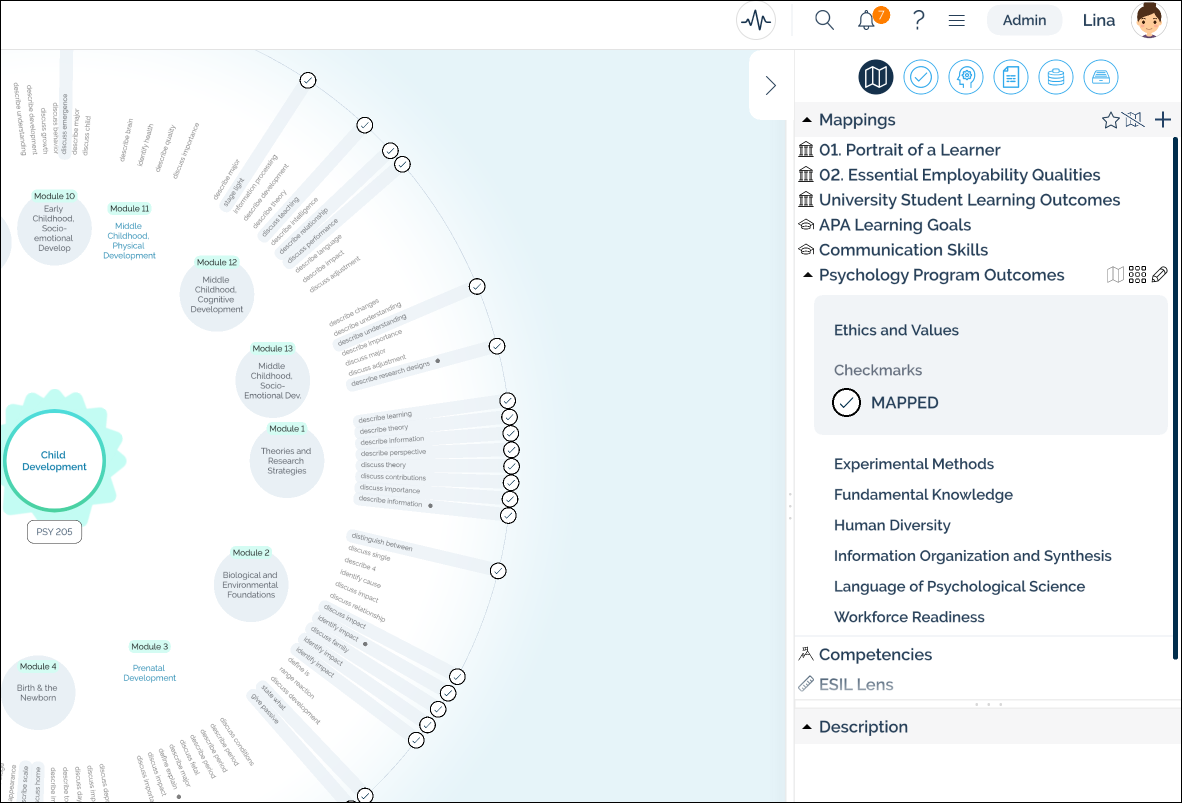Click Module 1 Theories and Research Strategies node
1182x803 pixels.
click(x=286, y=460)
